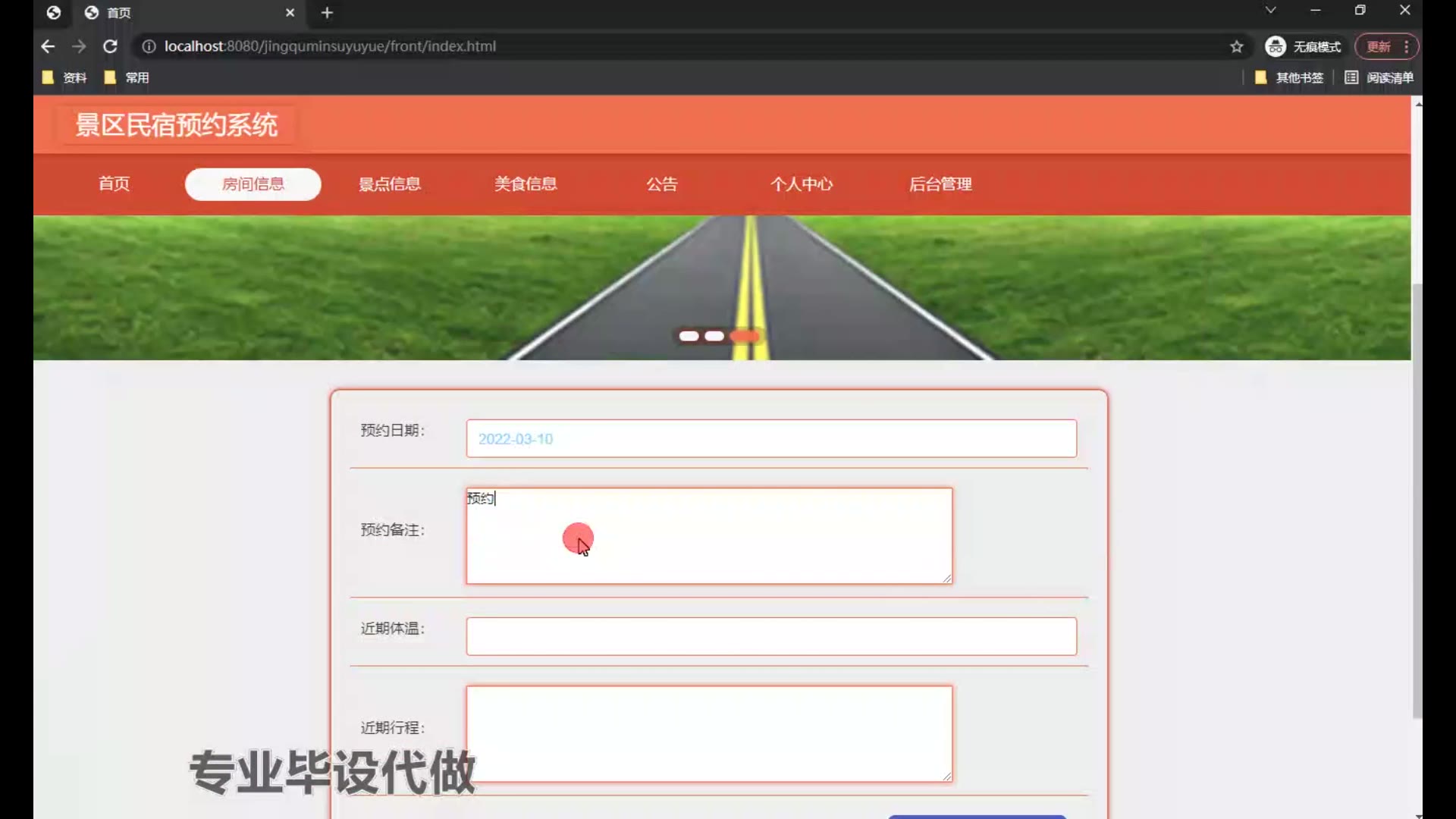Click the page vertical scrollbar

tap(1417, 500)
